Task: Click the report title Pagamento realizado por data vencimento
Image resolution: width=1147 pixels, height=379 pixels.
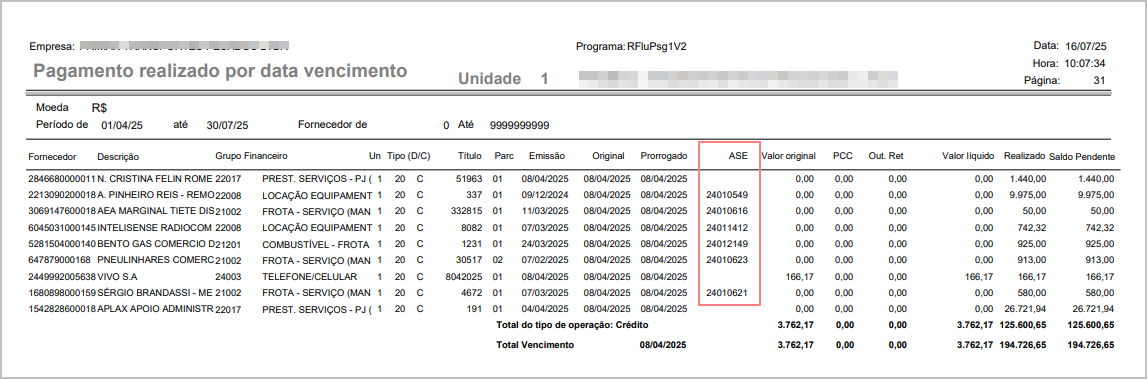Action: pyautogui.click(x=220, y=71)
